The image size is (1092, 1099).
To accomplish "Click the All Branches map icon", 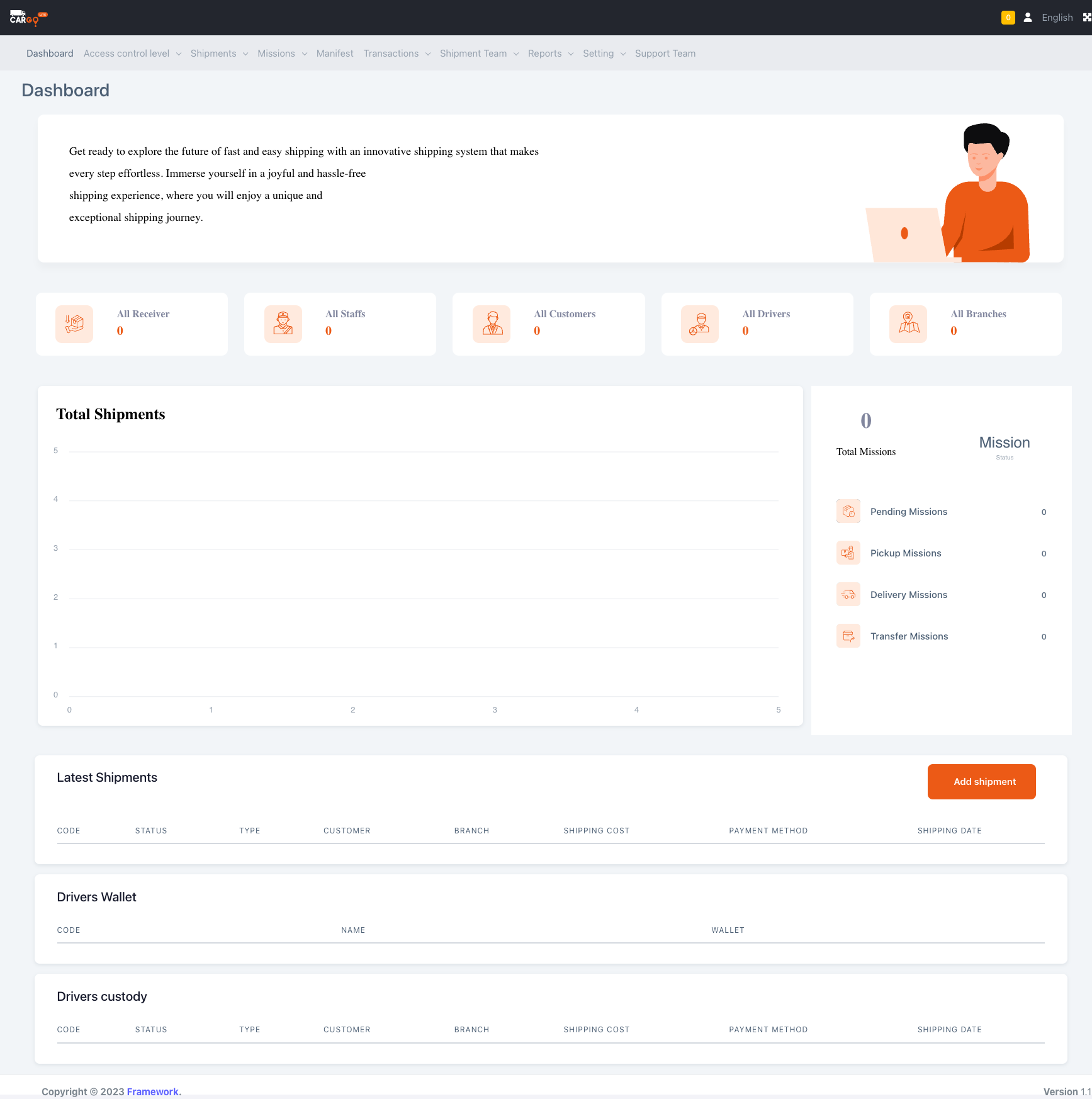I will point(908,324).
